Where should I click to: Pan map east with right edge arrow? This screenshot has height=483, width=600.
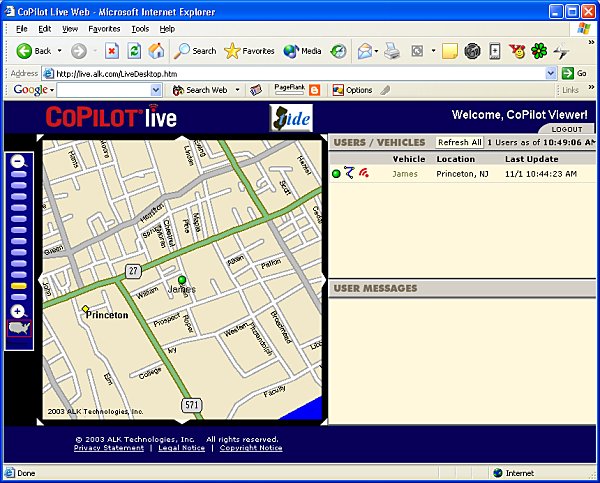coord(324,279)
